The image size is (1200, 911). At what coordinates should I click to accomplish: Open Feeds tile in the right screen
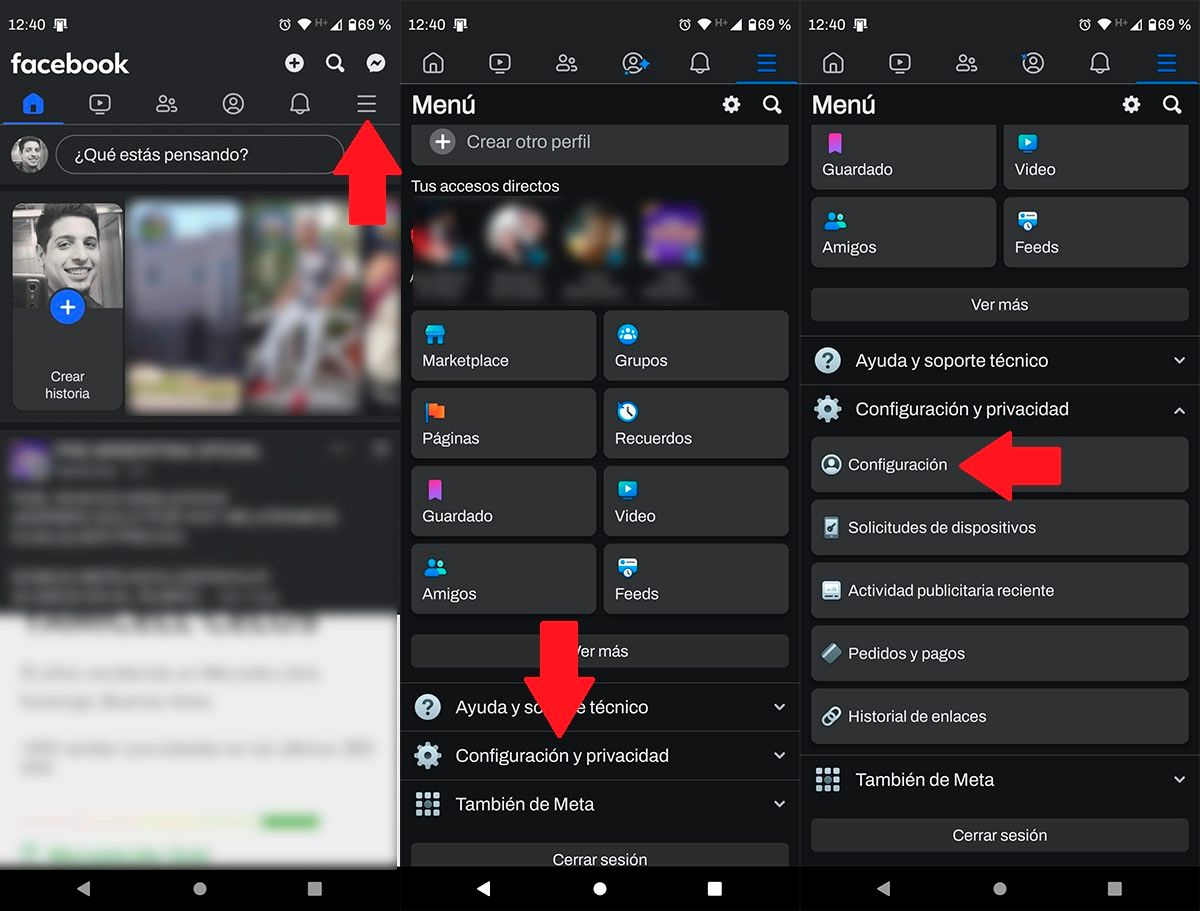tap(1096, 232)
